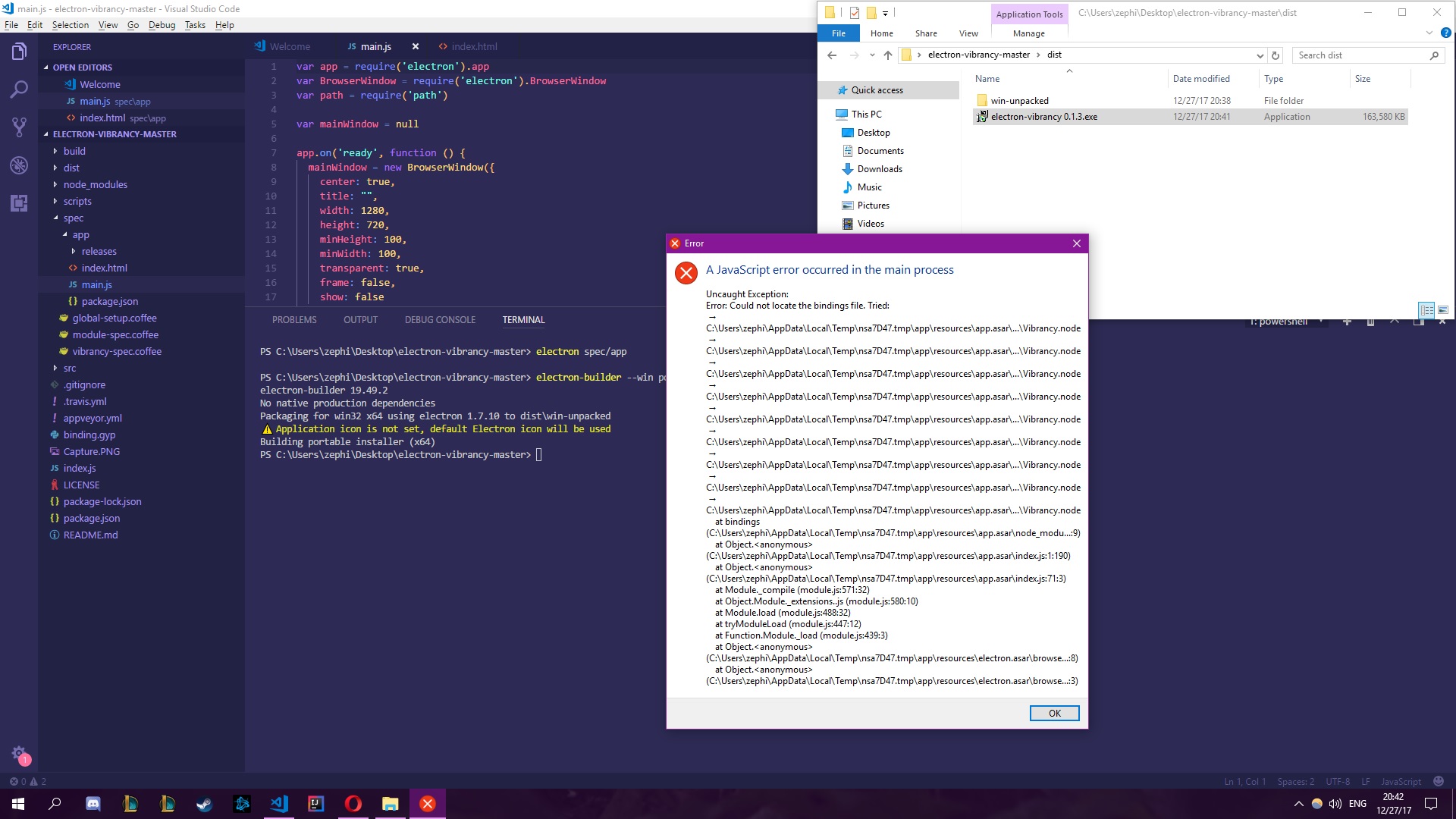Open the Opera browser taskbar icon

[353, 804]
